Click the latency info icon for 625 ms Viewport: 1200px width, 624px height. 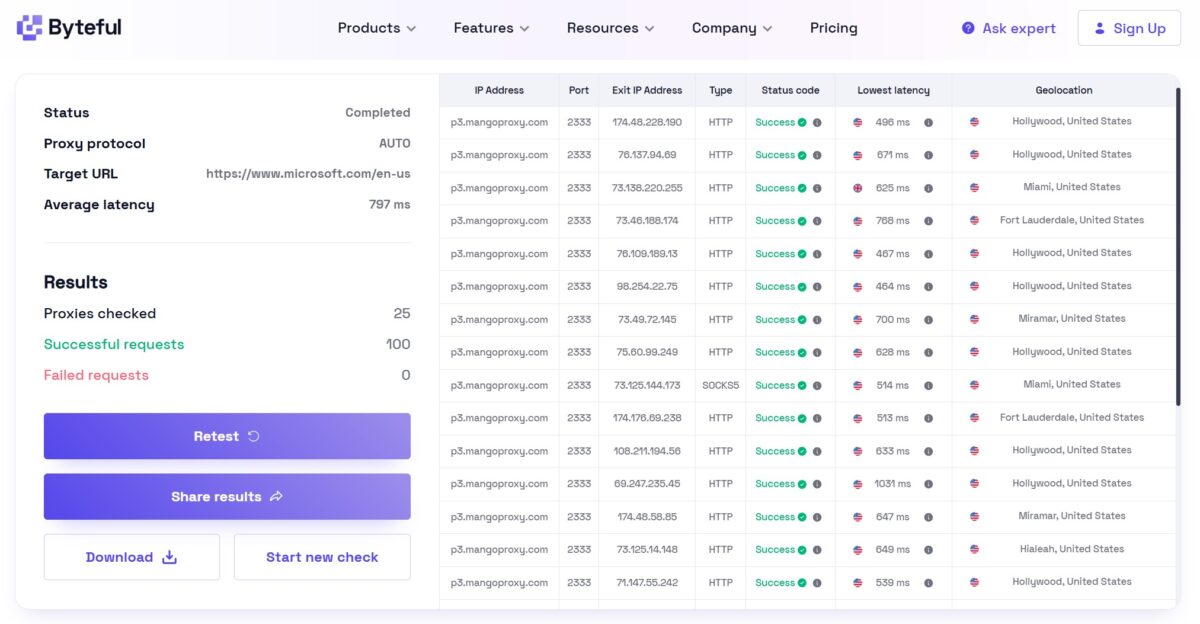pyautogui.click(x=928, y=188)
